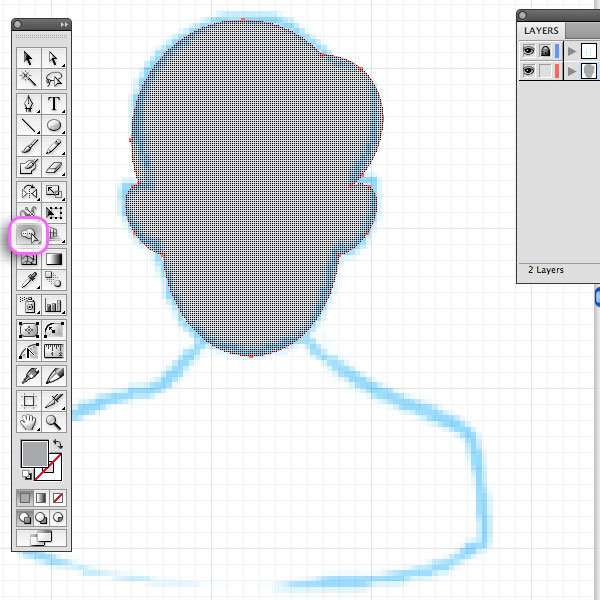Image resolution: width=600 pixels, height=600 pixels.
Task: Select the plug-shaped pen tool
Action: (28, 376)
